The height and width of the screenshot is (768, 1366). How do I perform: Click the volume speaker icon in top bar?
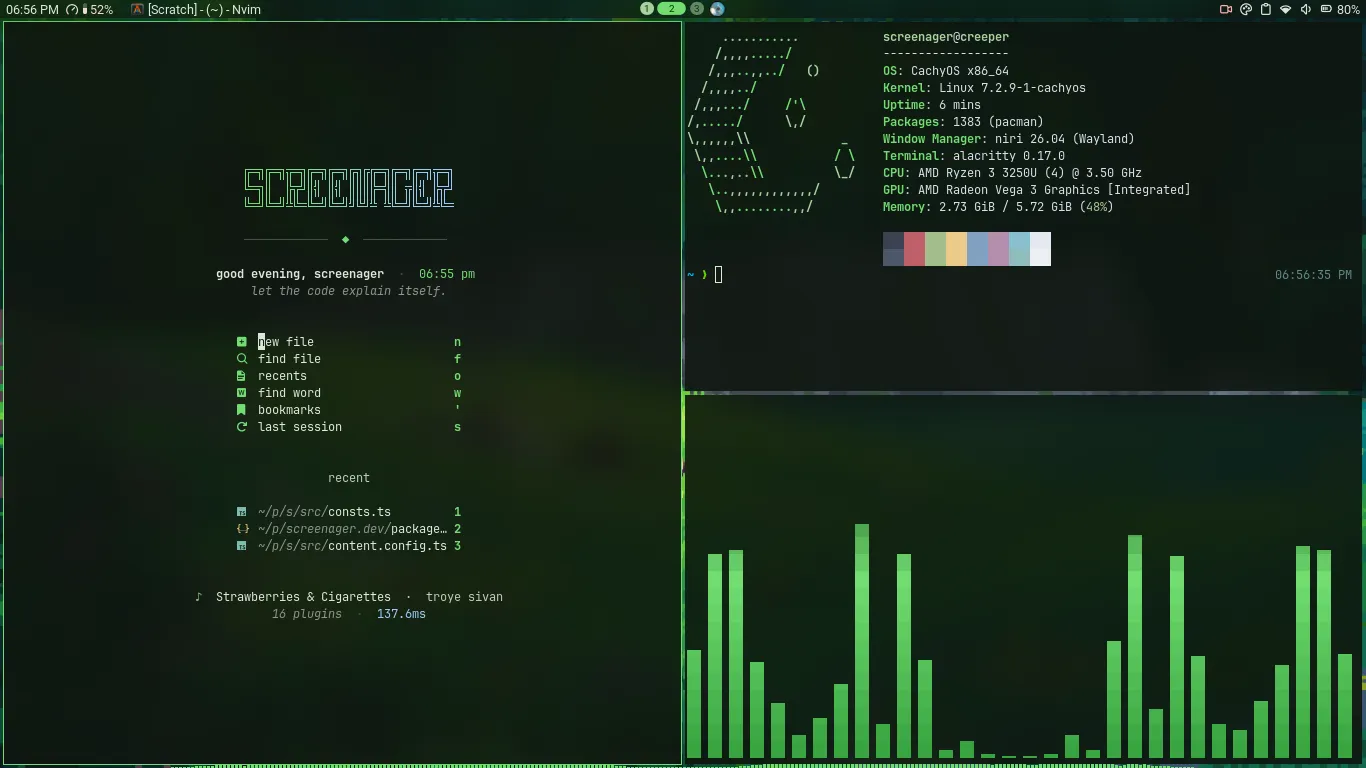(1306, 9)
